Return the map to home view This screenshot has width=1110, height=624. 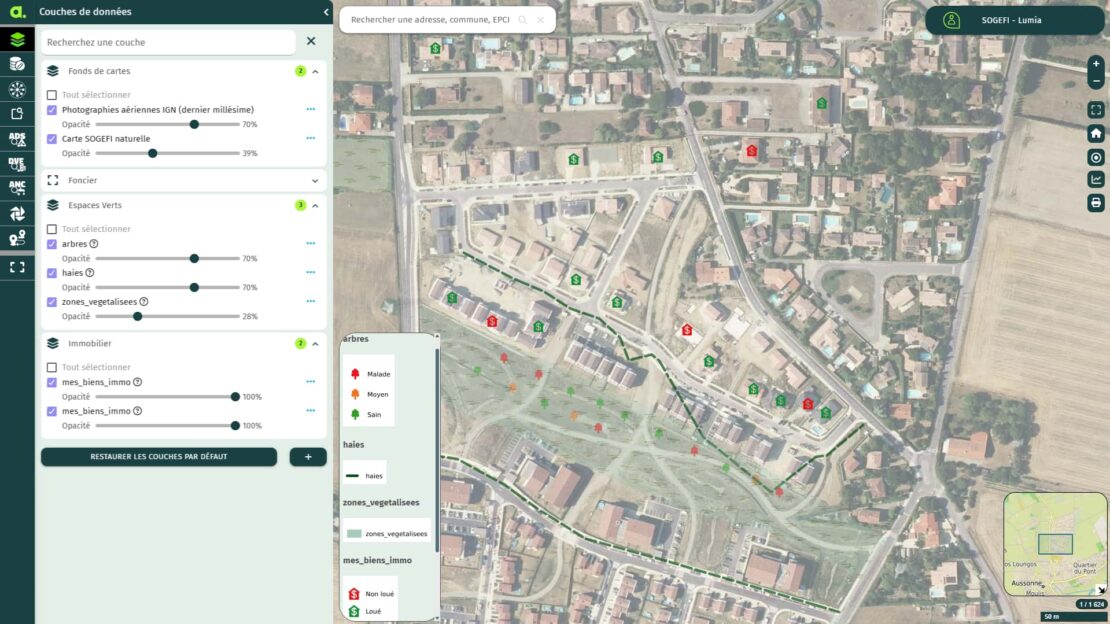coord(1096,133)
